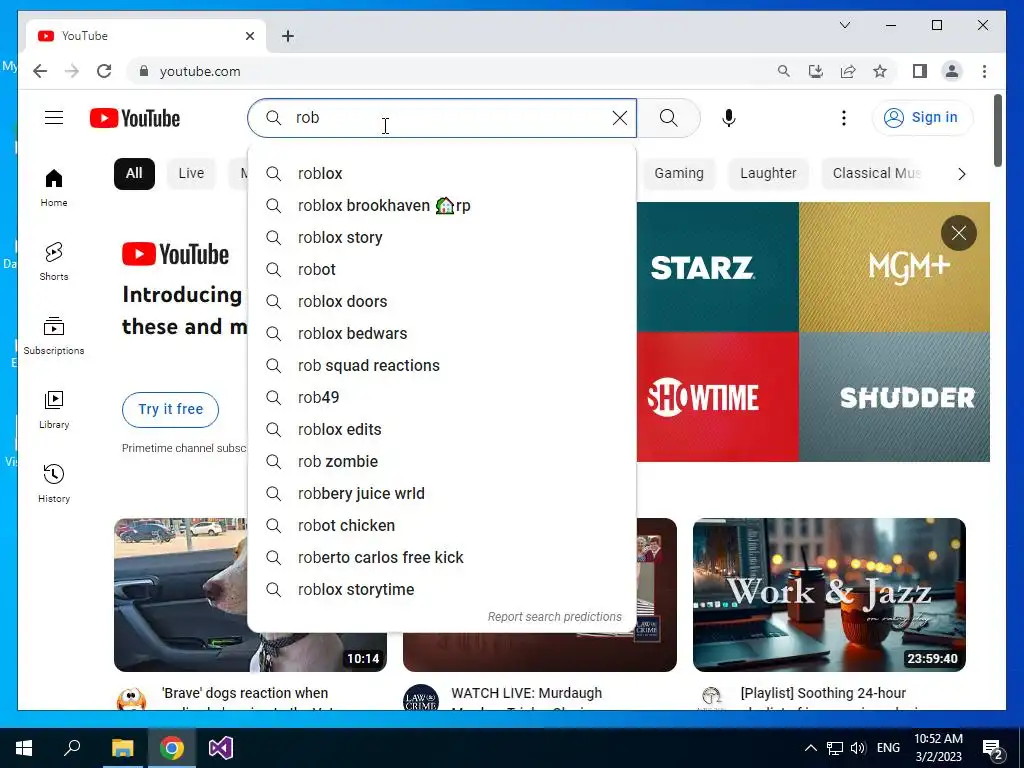This screenshot has height=768, width=1024.
Task: Choose the 'roblox brookhaven rp' suggestion
Action: pos(442,206)
